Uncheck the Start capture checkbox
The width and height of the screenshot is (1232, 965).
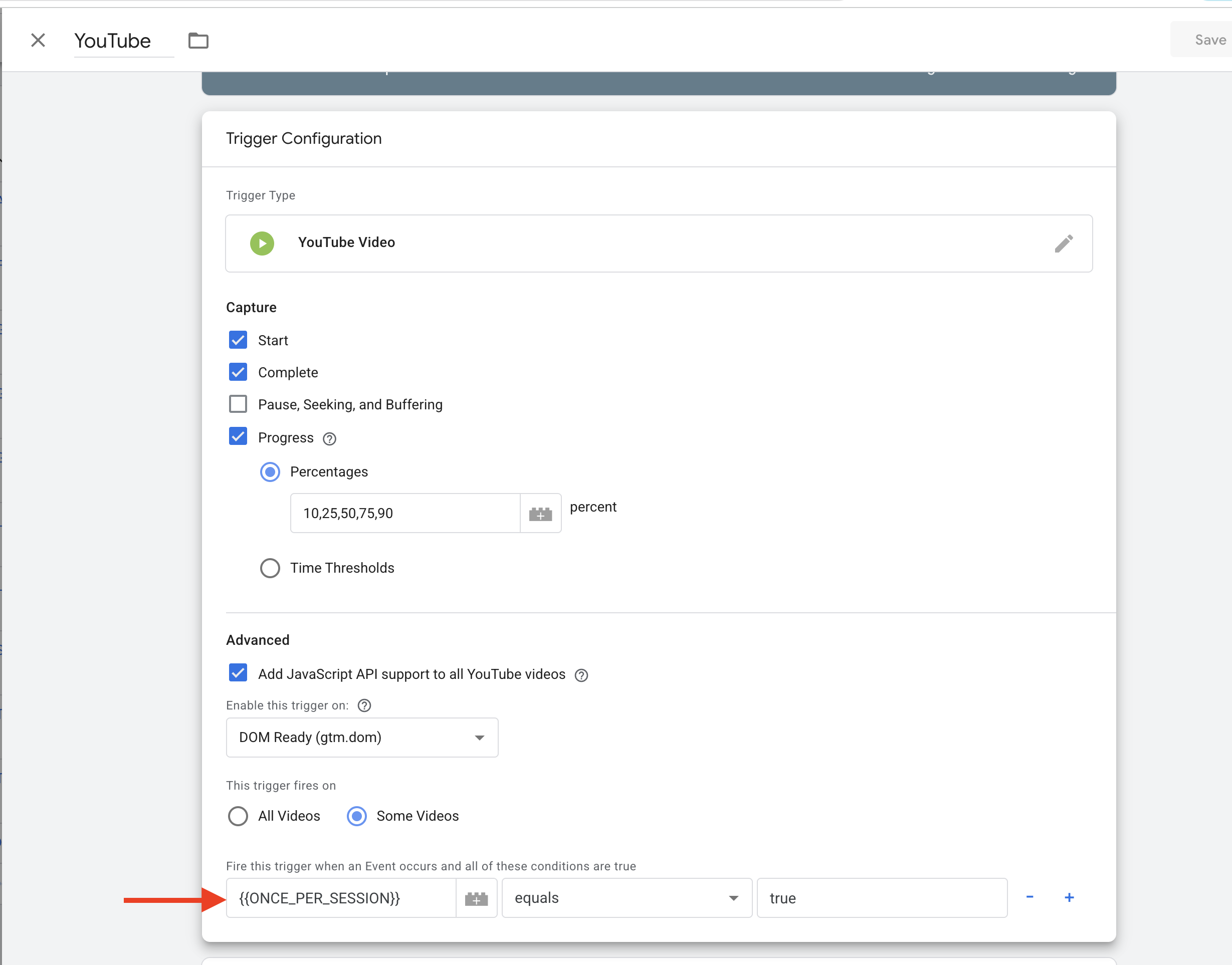[238, 340]
